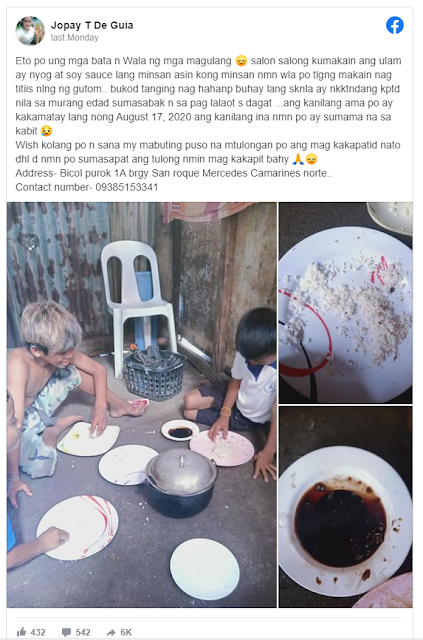Click the share arrow icon
This screenshot has height=640, width=423.
pos(111,632)
